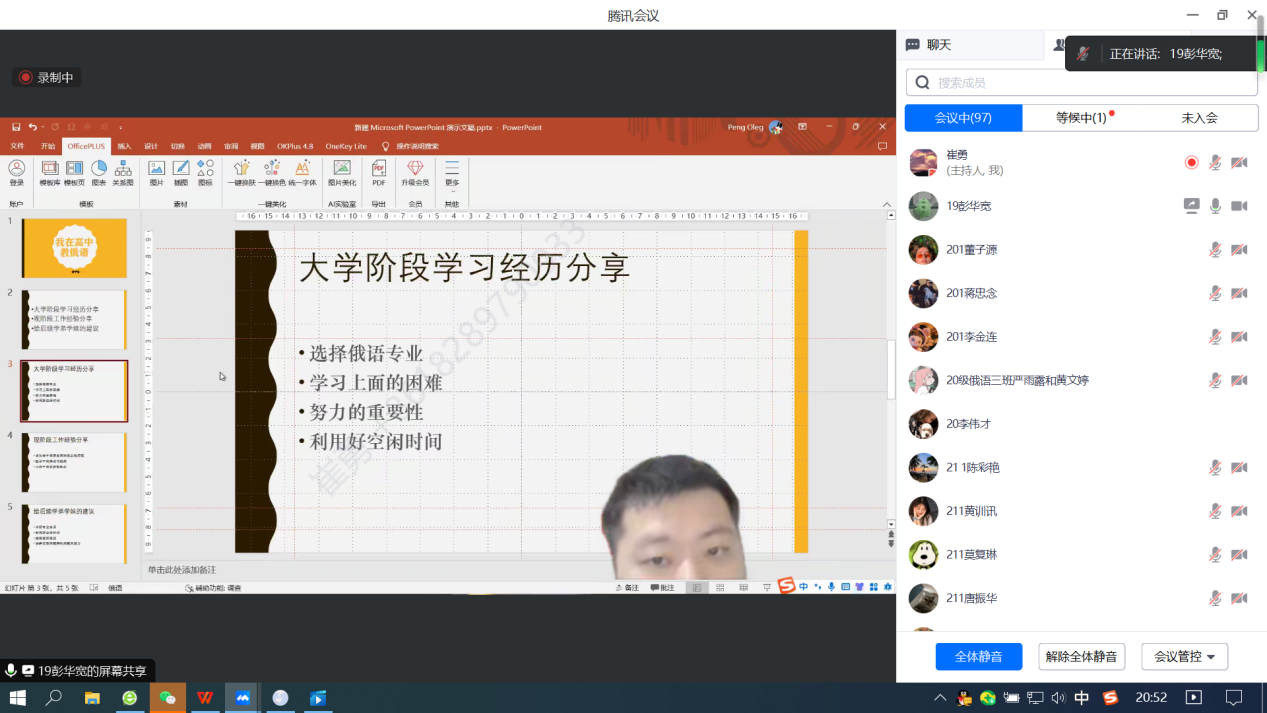Open WeChat from the Windows taskbar
This screenshot has width=1267, height=713.
click(x=167, y=698)
